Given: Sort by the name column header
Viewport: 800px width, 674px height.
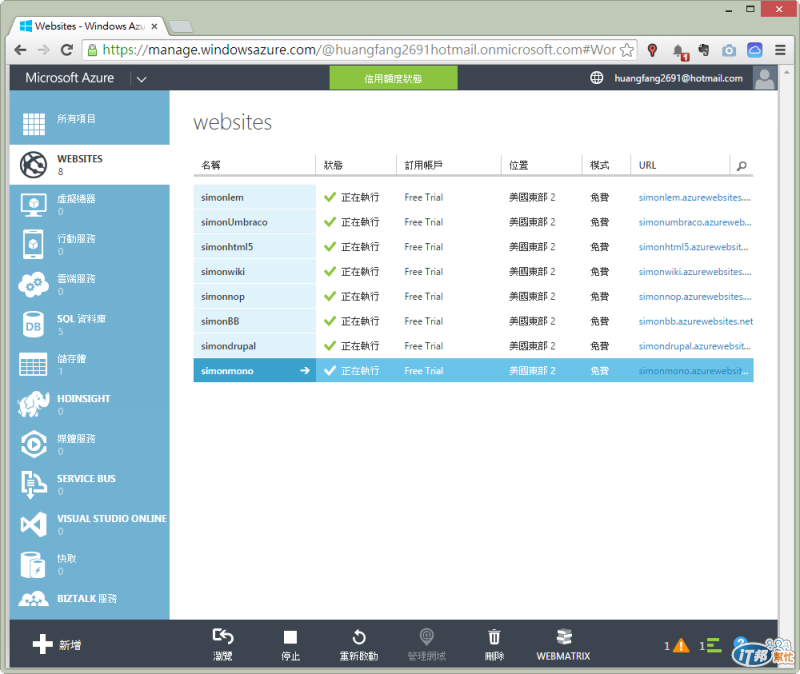Looking at the screenshot, I should (211, 165).
